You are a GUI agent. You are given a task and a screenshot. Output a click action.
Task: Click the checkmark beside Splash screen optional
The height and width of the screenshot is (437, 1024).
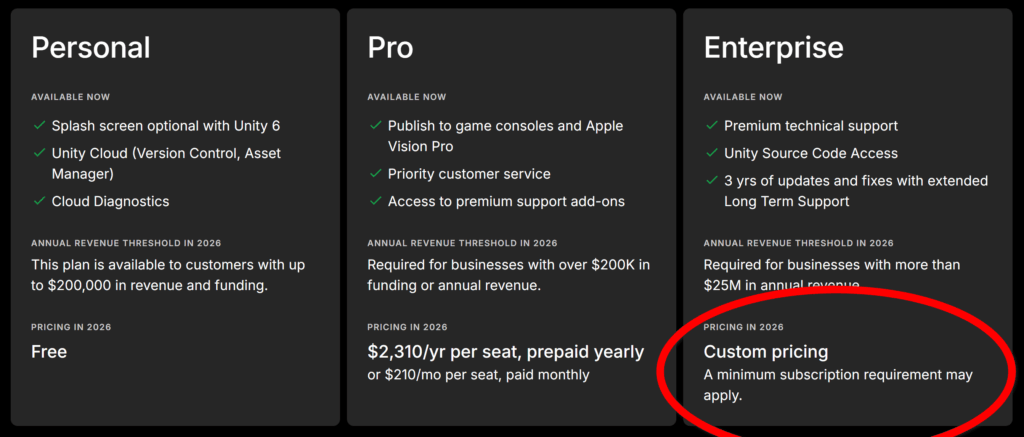click(39, 126)
